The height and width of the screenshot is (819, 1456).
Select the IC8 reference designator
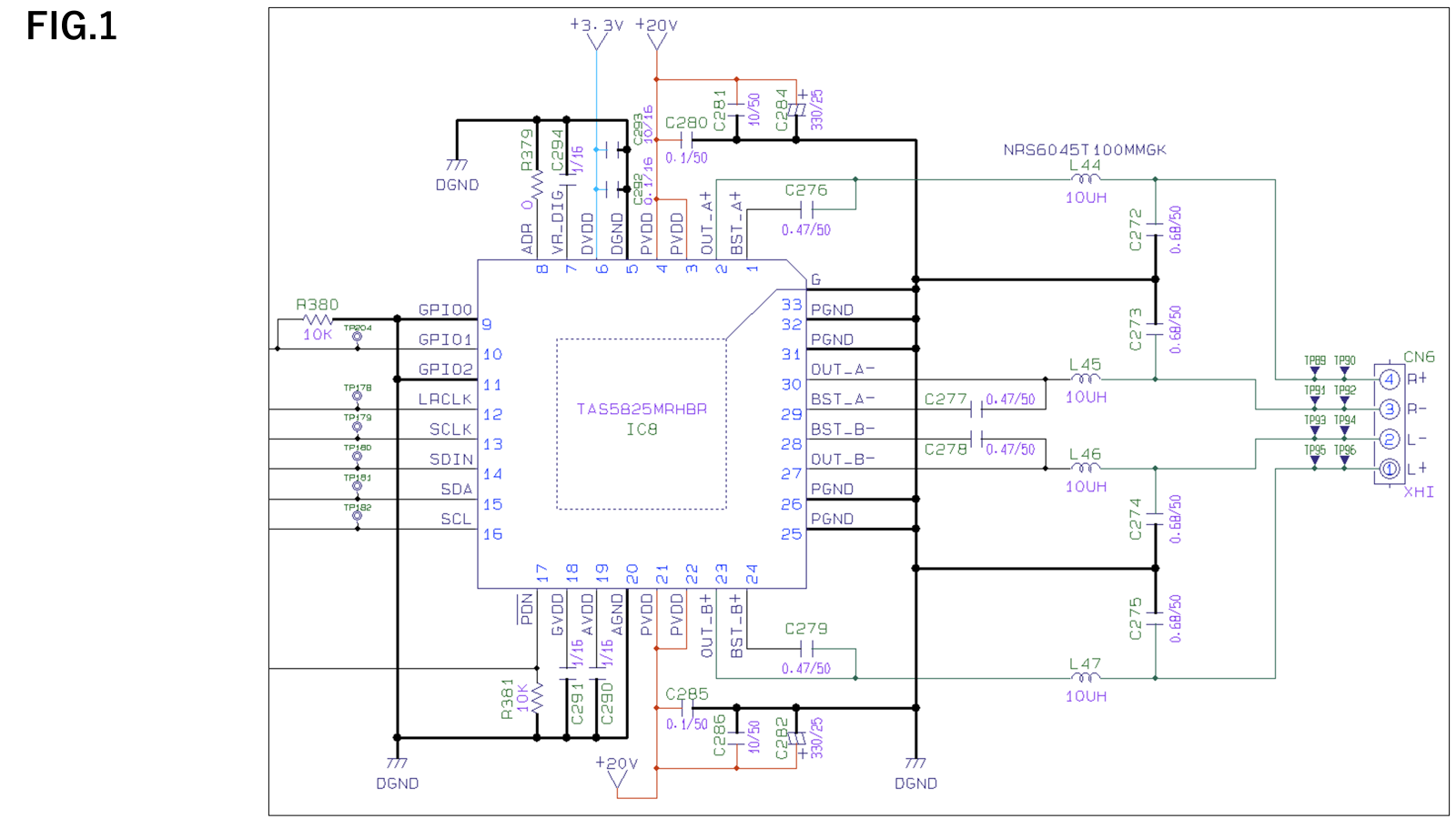click(x=642, y=430)
